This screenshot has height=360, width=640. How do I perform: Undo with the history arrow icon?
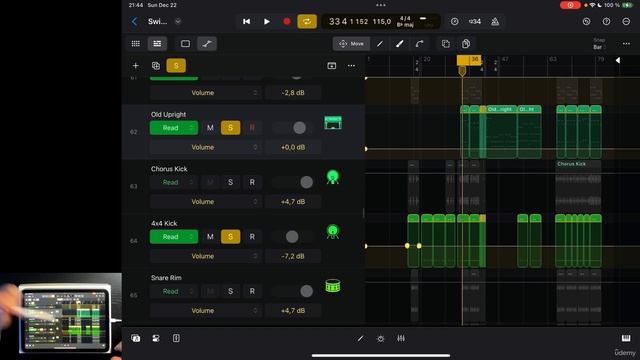click(587, 22)
